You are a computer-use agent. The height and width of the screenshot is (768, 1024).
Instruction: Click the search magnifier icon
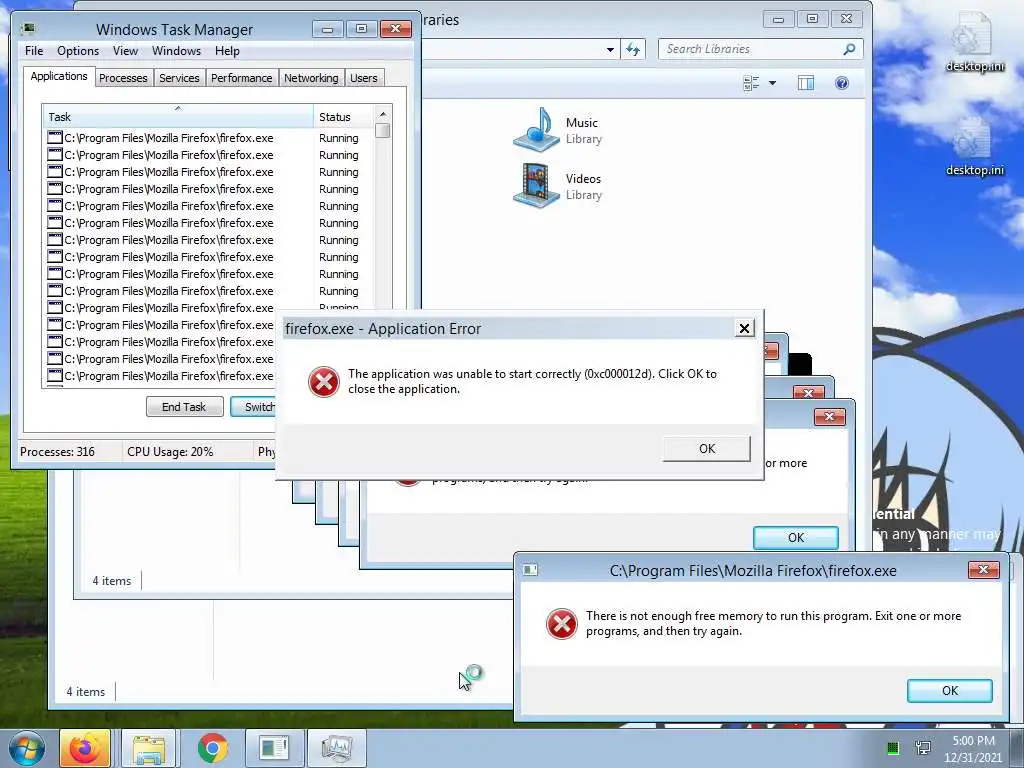849,49
